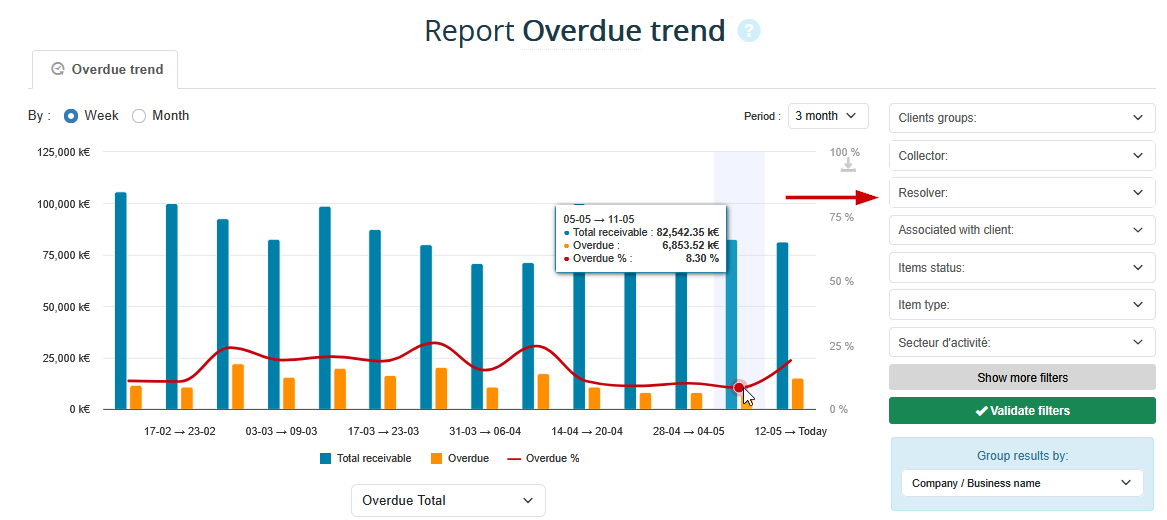
Task: Open the Overdue Total dropdown
Action: [x=448, y=500]
